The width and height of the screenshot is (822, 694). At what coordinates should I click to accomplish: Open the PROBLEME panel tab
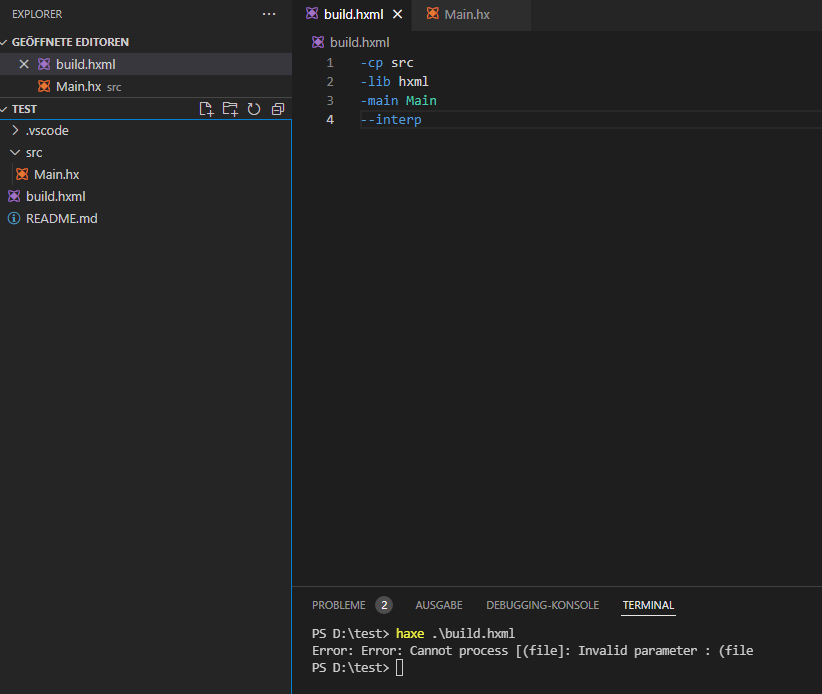tap(339, 605)
